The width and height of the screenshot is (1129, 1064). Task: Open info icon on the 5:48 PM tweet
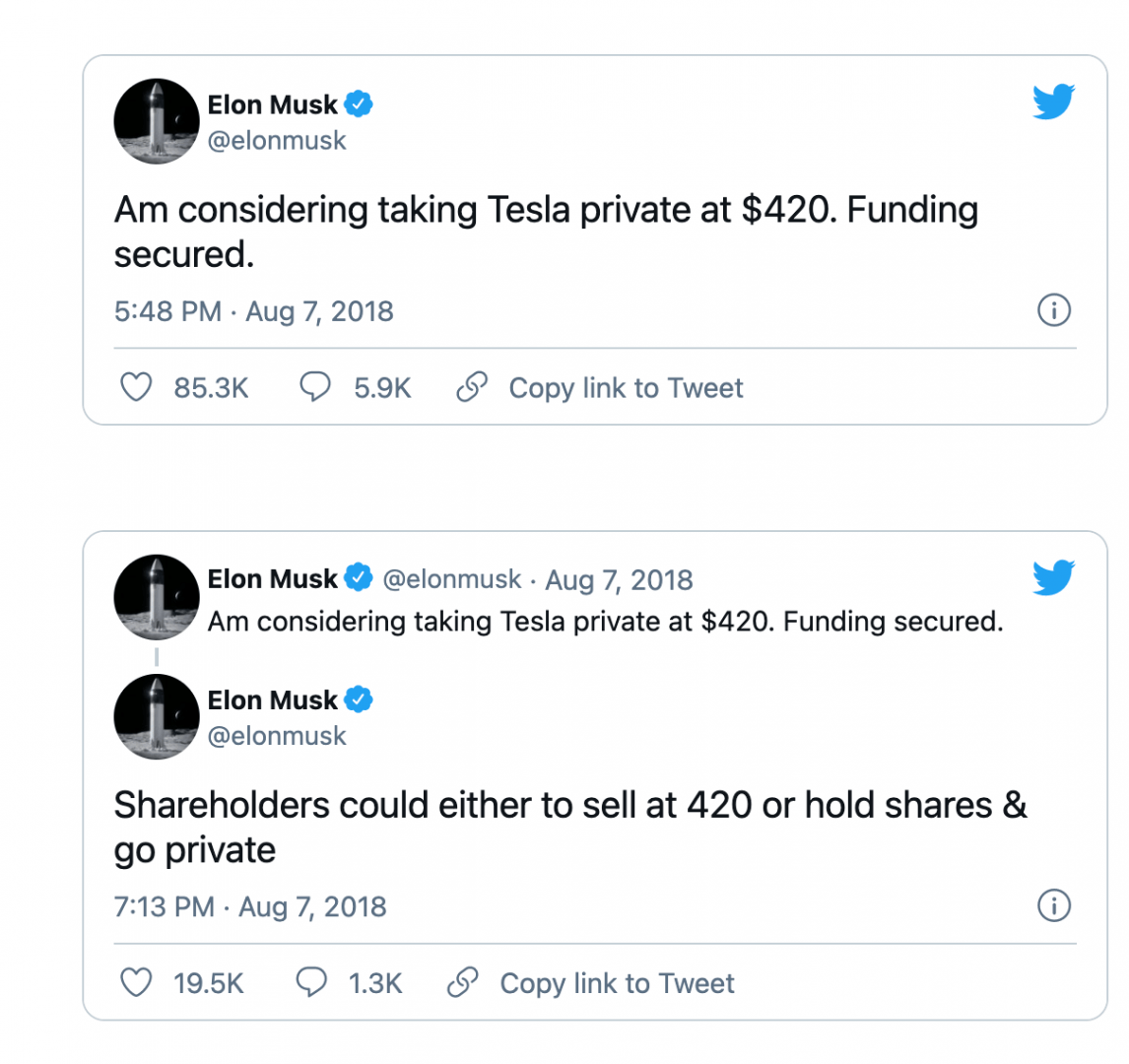pyautogui.click(x=1054, y=310)
